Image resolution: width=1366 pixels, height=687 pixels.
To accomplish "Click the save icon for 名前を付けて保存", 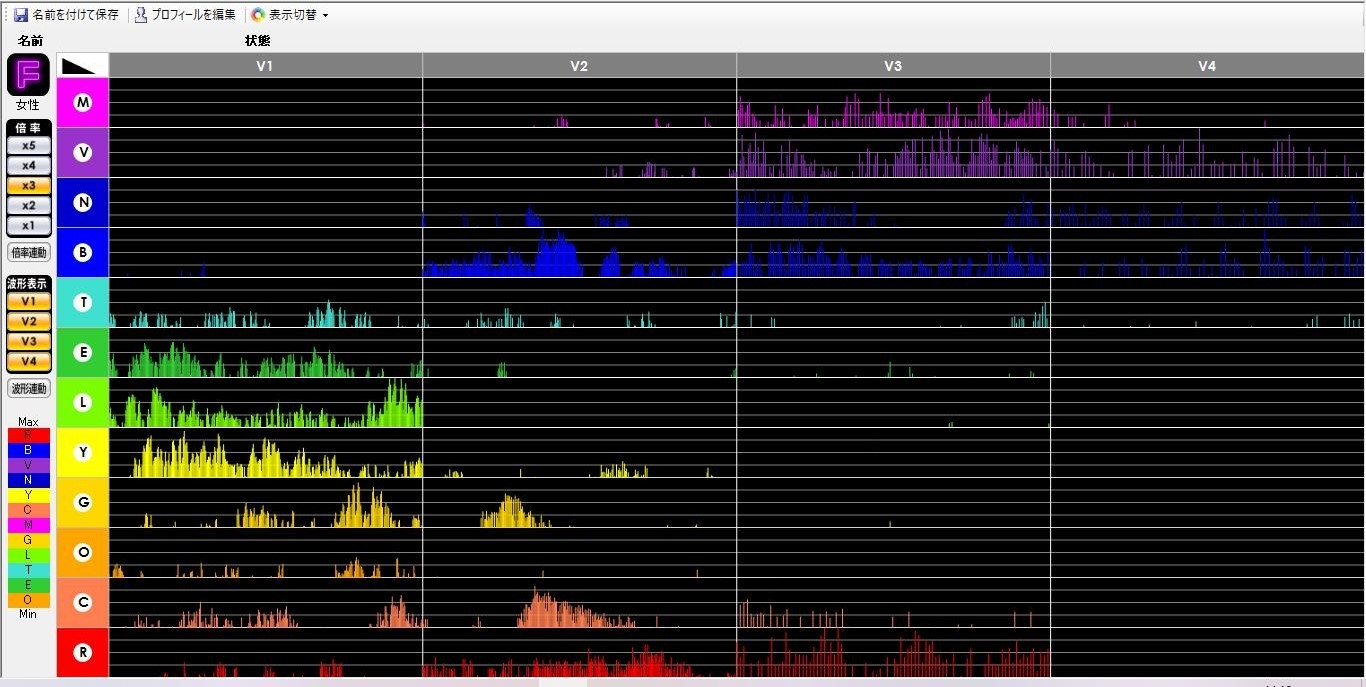I will tap(20, 15).
